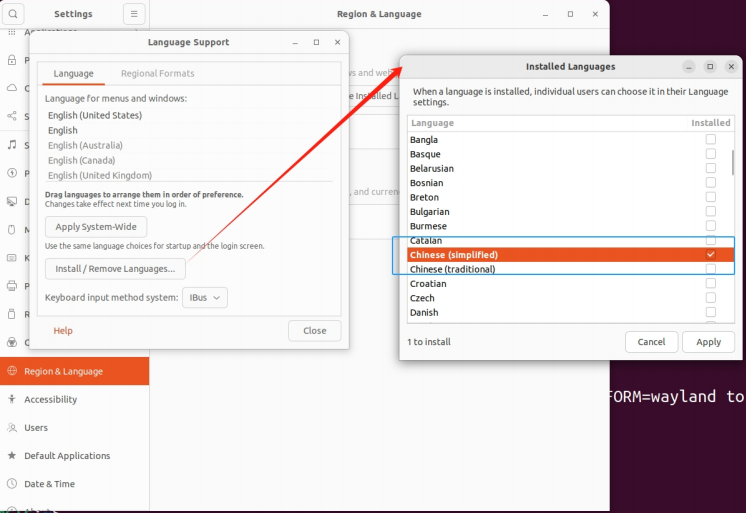The height and width of the screenshot is (513, 746).
Task: Click the Color icon in Settings sidebar
Action: 12,342
